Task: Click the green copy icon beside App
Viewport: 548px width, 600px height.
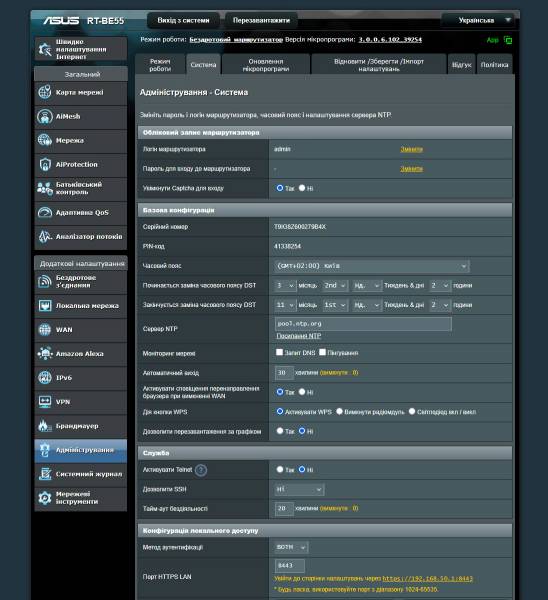Action: tap(508, 40)
